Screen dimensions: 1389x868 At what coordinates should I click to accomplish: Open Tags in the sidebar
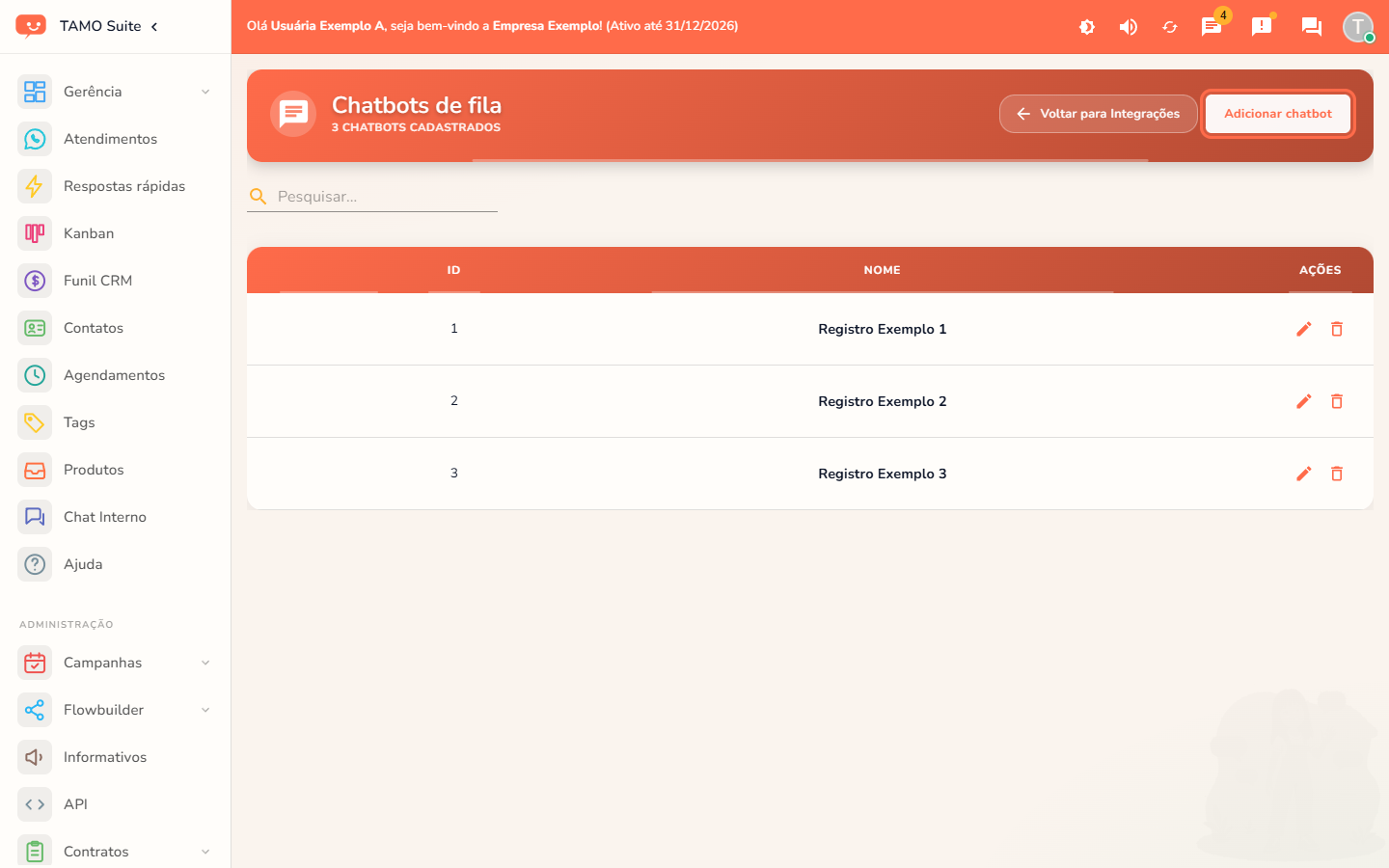(116, 422)
